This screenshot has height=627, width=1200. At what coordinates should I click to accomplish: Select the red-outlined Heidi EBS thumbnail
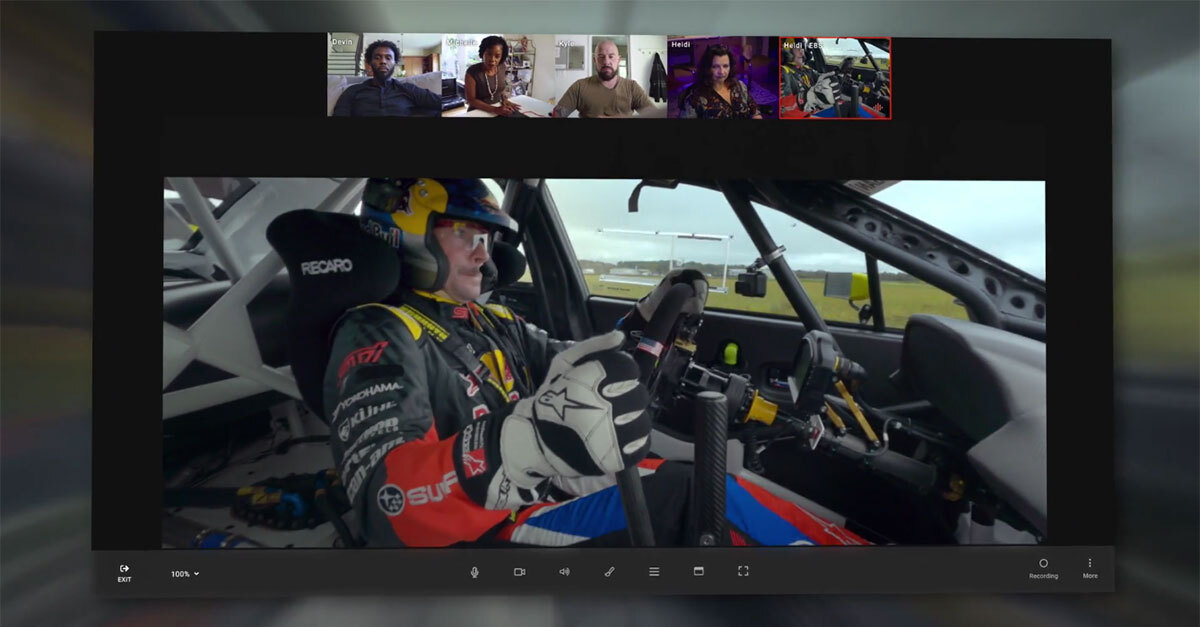coord(834,78)
